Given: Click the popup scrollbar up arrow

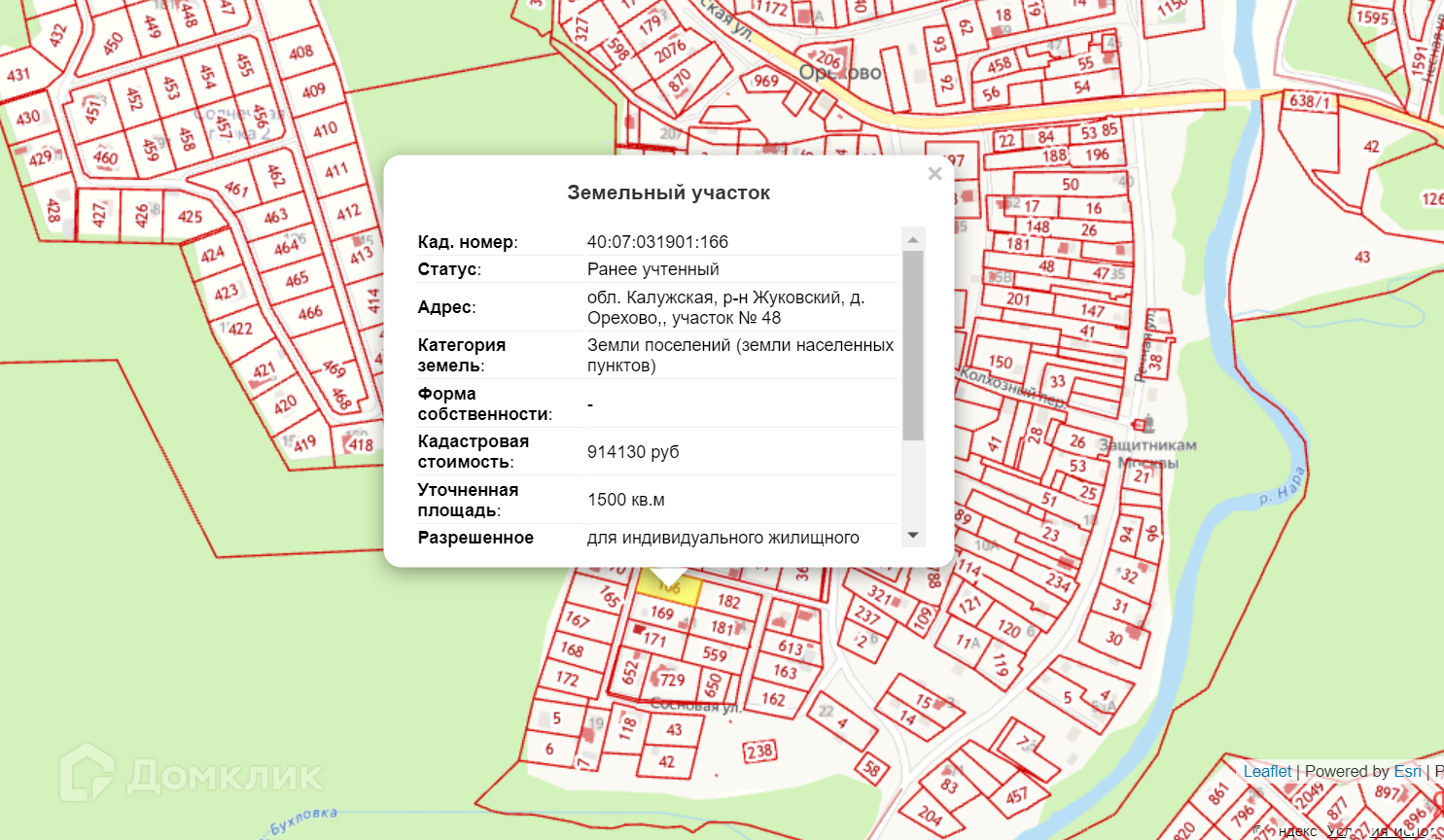Looking at the screenshot, I should 912,239.
